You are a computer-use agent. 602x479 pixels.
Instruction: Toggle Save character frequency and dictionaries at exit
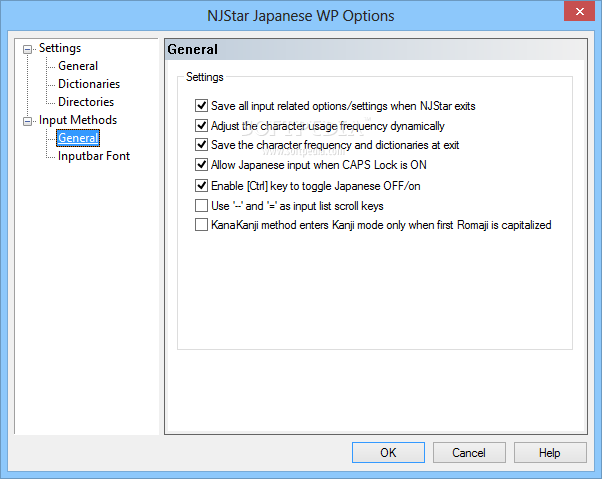[201, 145]
